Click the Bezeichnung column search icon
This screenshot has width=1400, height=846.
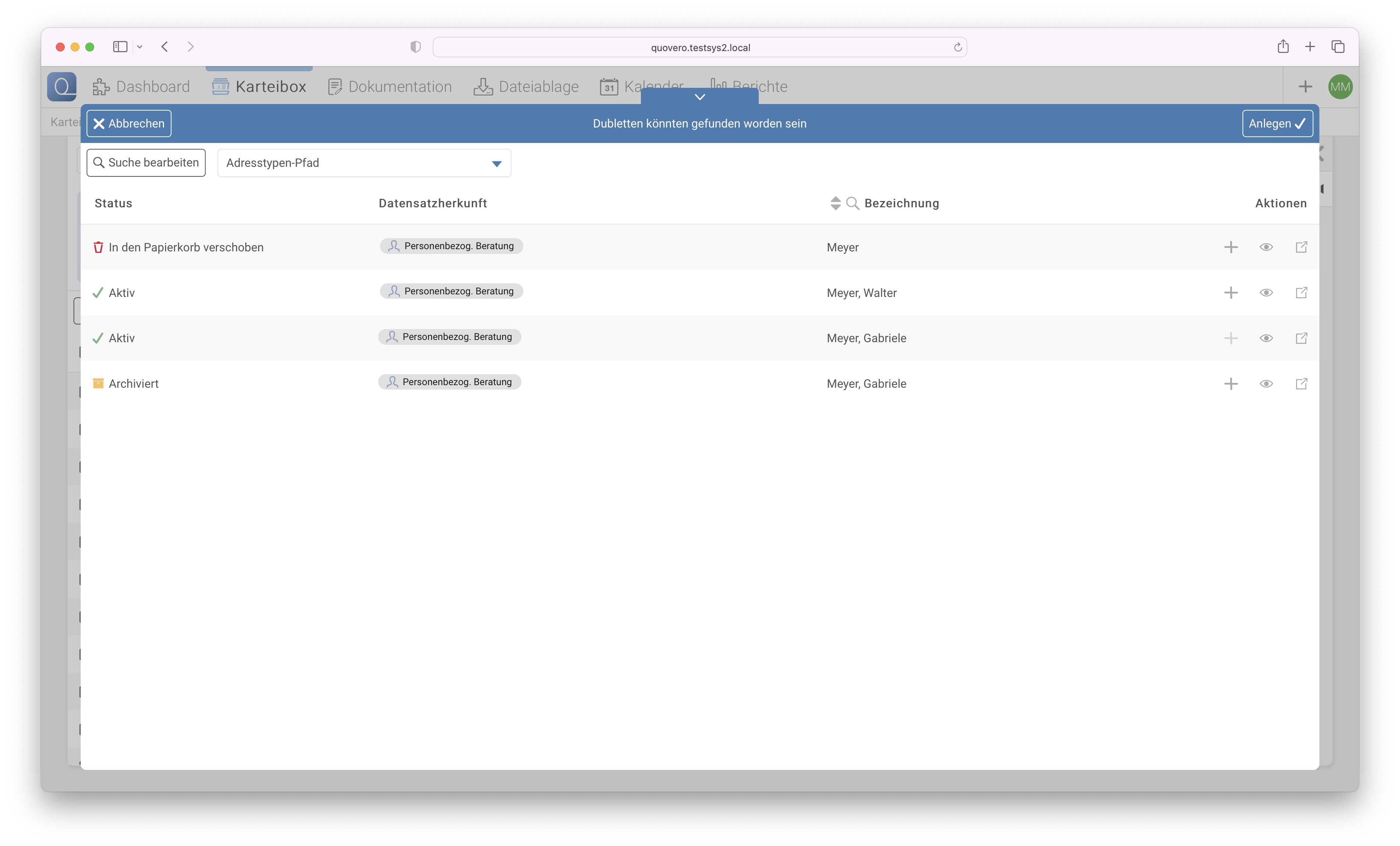tap(852, 203)
